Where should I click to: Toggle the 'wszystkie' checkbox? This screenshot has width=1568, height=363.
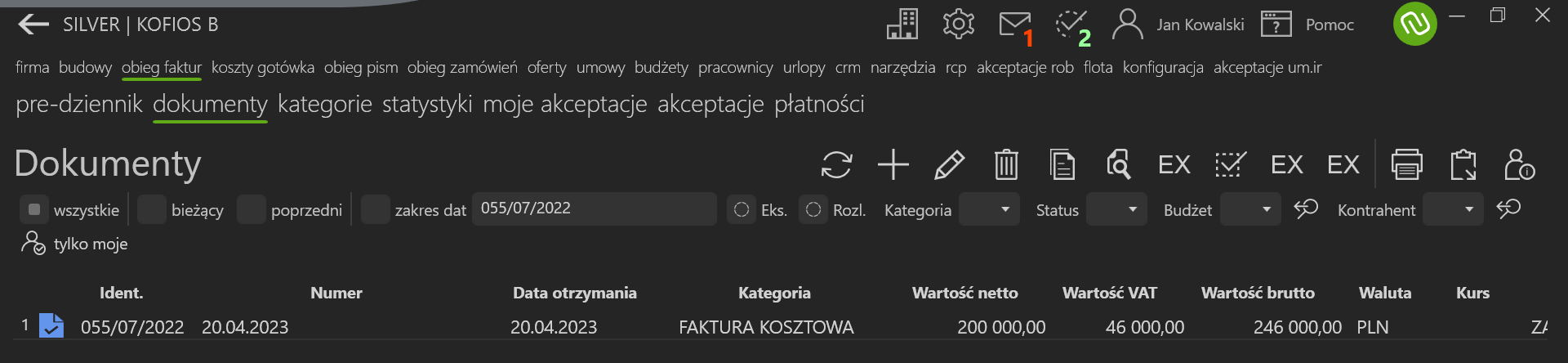click(x=34, y=209)
